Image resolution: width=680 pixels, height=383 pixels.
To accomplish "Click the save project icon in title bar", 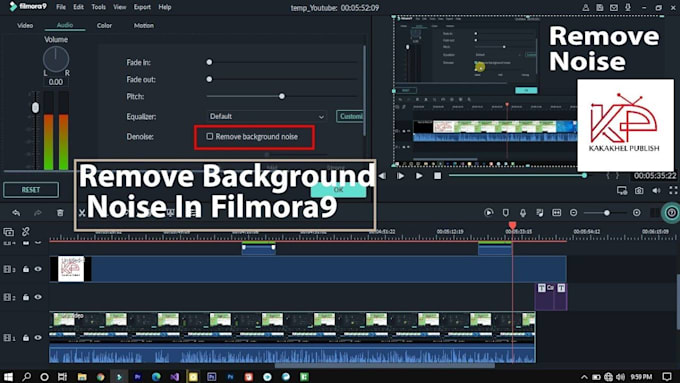I will point(599,7).
